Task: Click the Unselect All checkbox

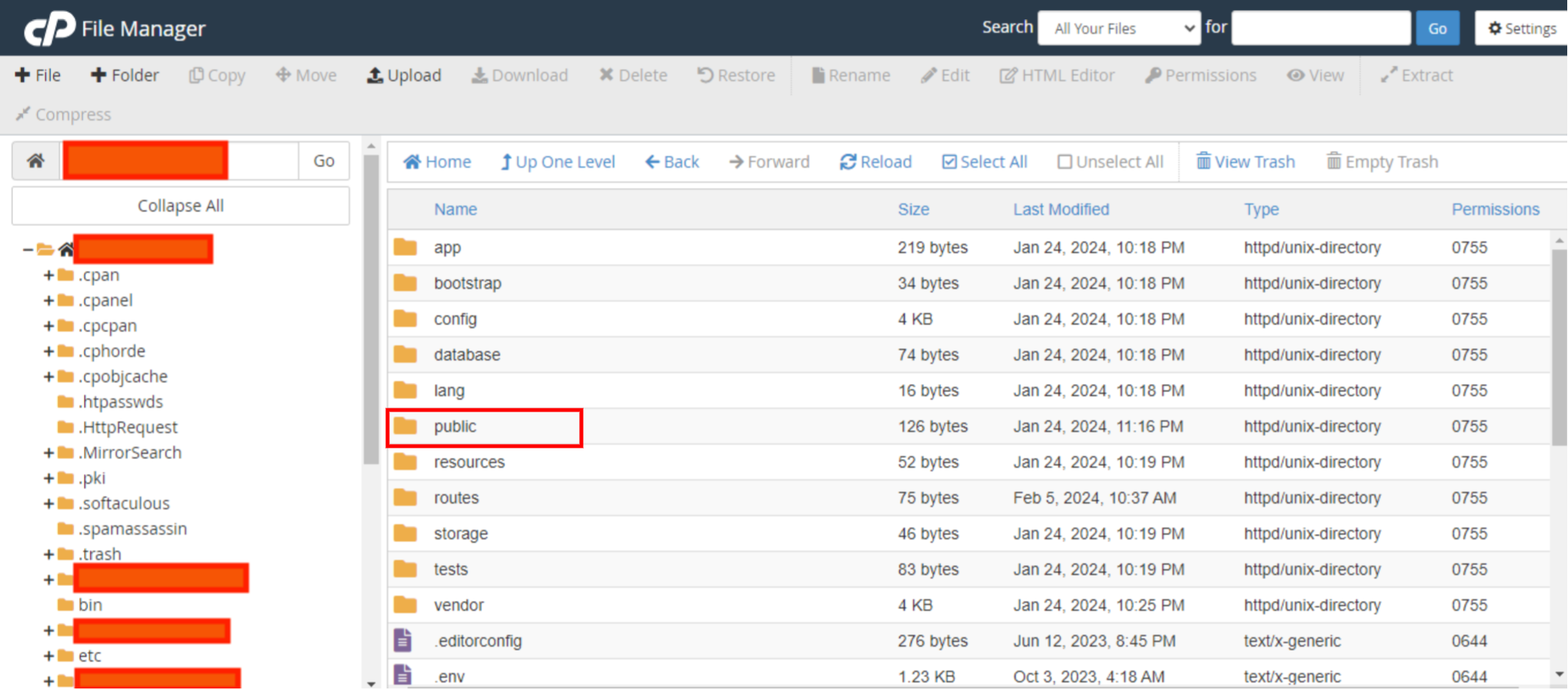Action: (x=1064, y=162)
